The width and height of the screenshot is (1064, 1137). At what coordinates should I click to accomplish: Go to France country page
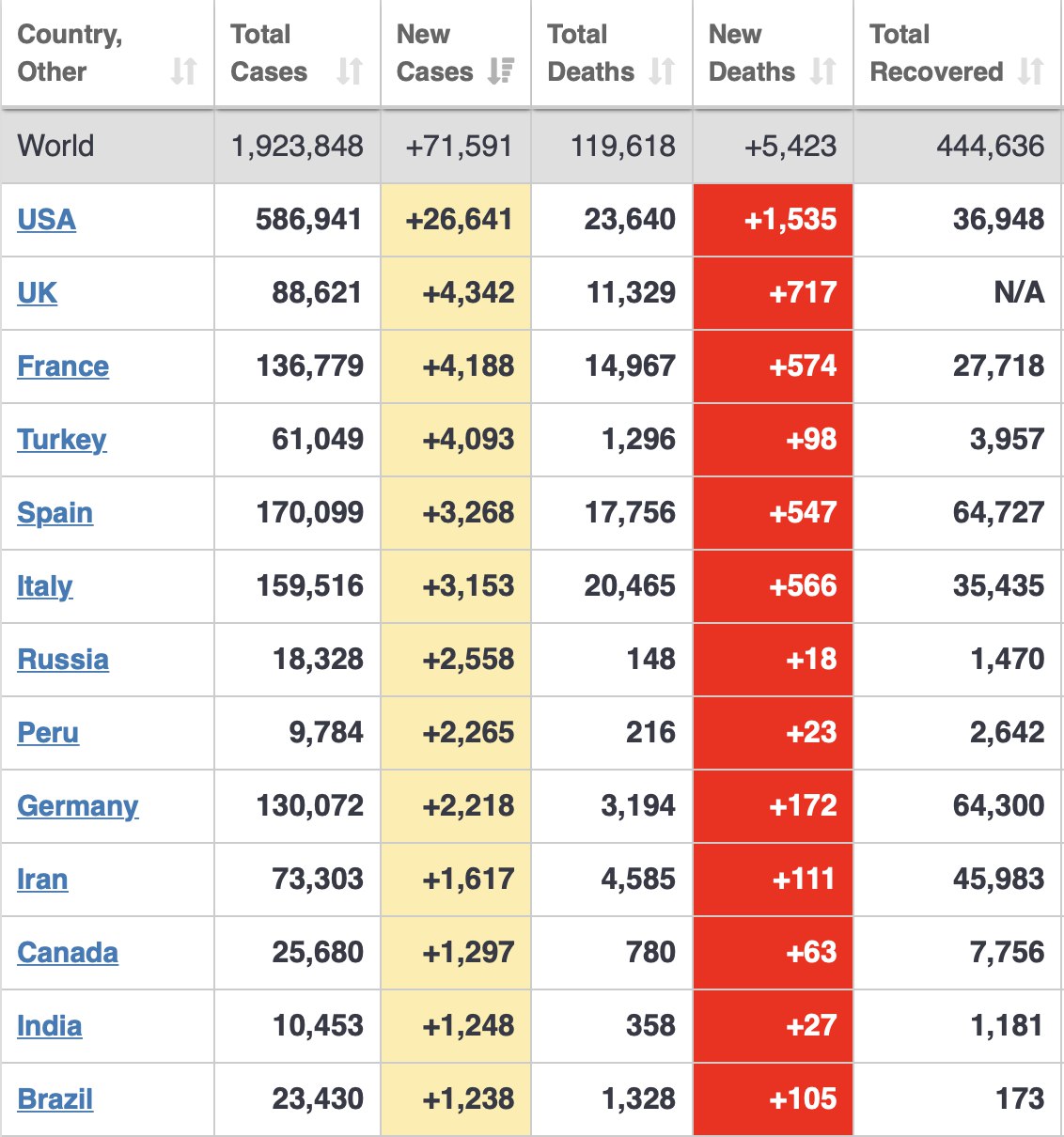63,366
